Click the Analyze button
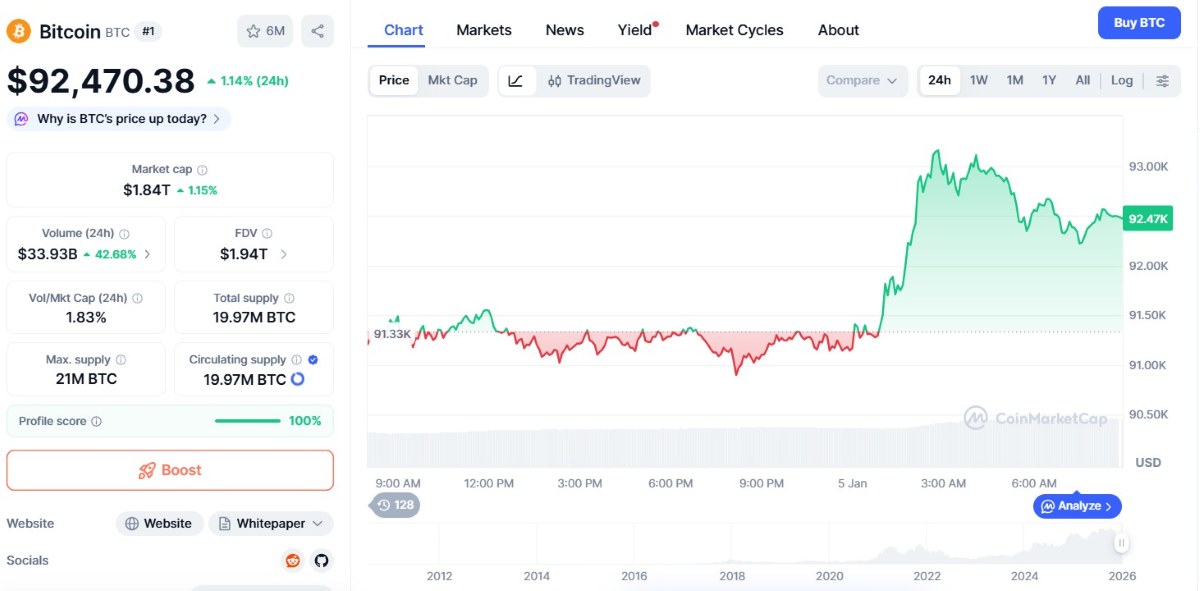This screenshot has width=1200, height=591. pyautogui.click(x=1077, y=506)
